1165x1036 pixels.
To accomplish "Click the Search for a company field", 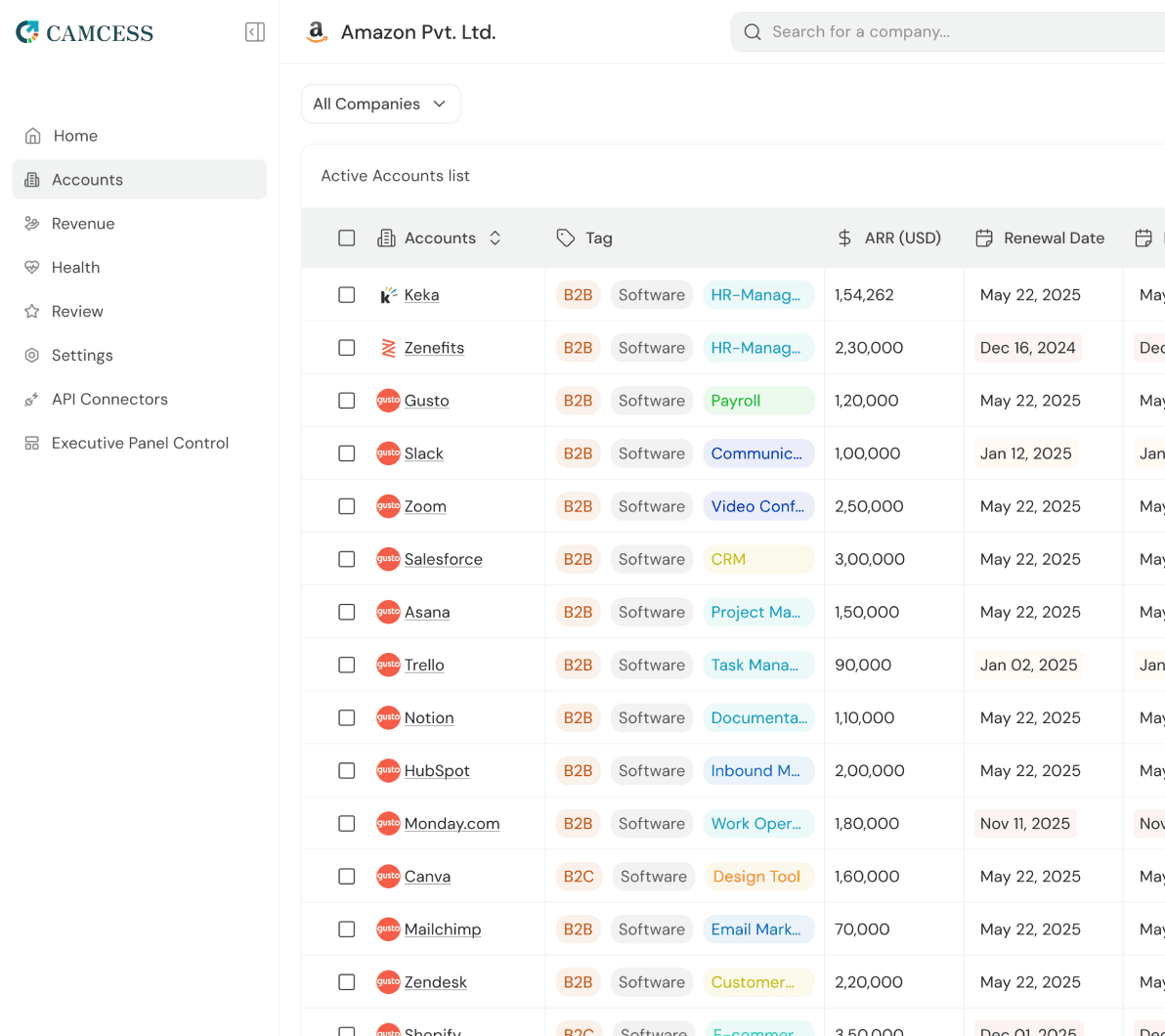I will (x=947, y=32).
